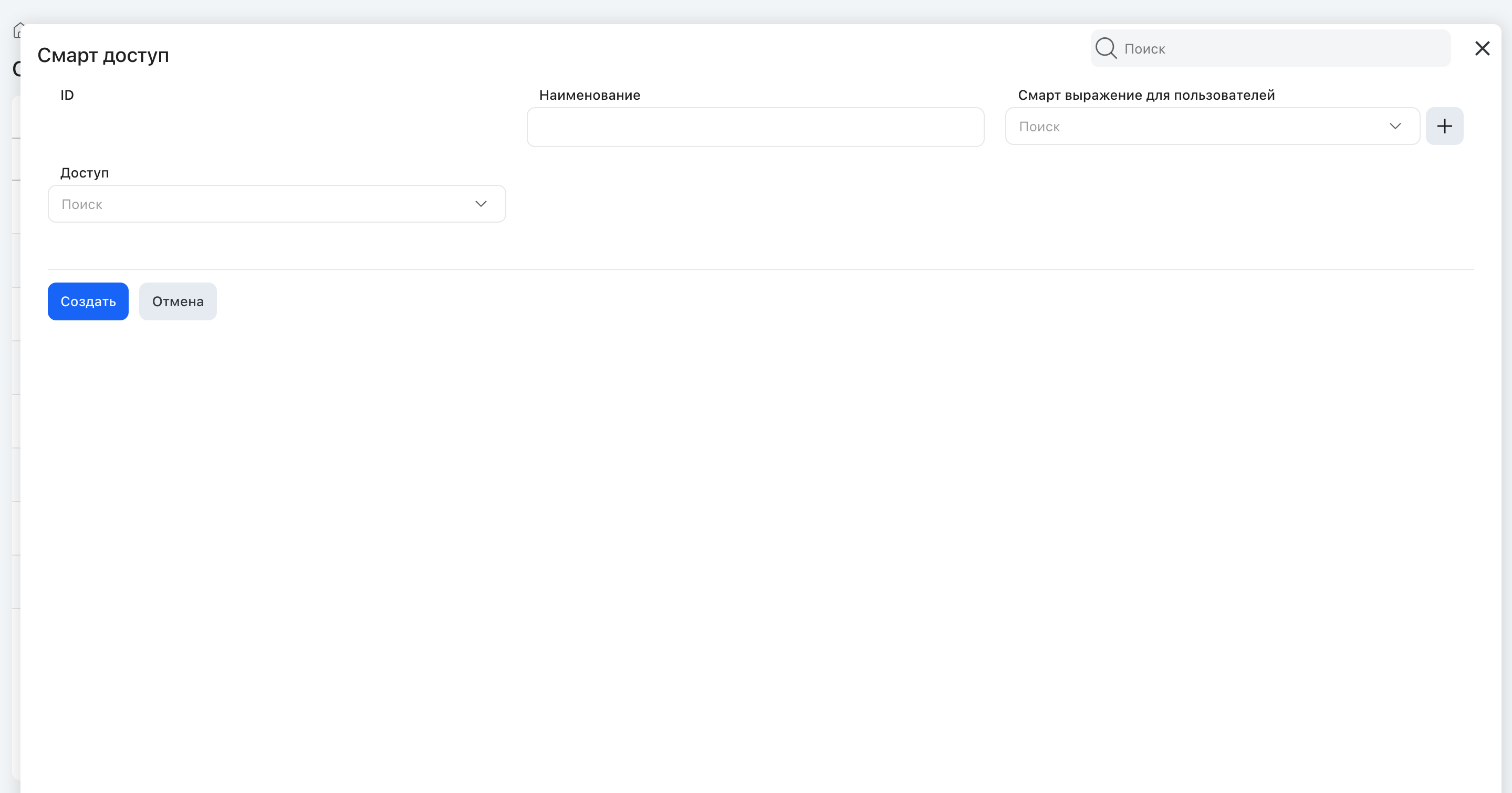Click the Доступ search combo box
The image size is (1512, 793).
[276, 204]
